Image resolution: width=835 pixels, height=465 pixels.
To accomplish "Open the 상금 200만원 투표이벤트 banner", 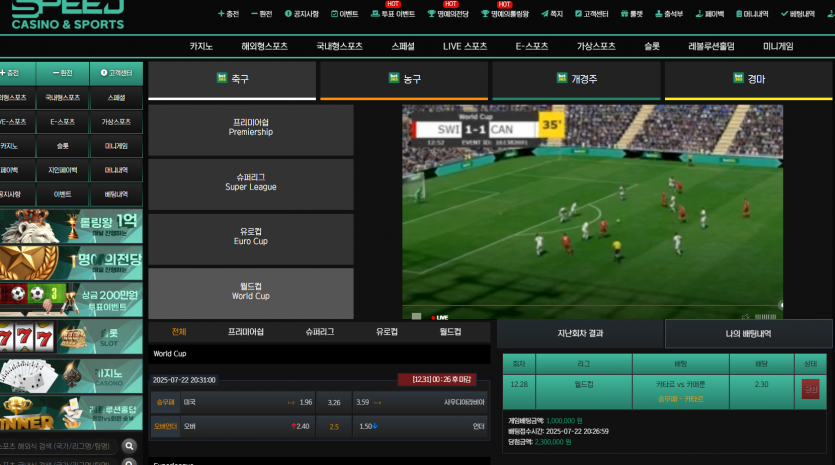I will [71, 300].
